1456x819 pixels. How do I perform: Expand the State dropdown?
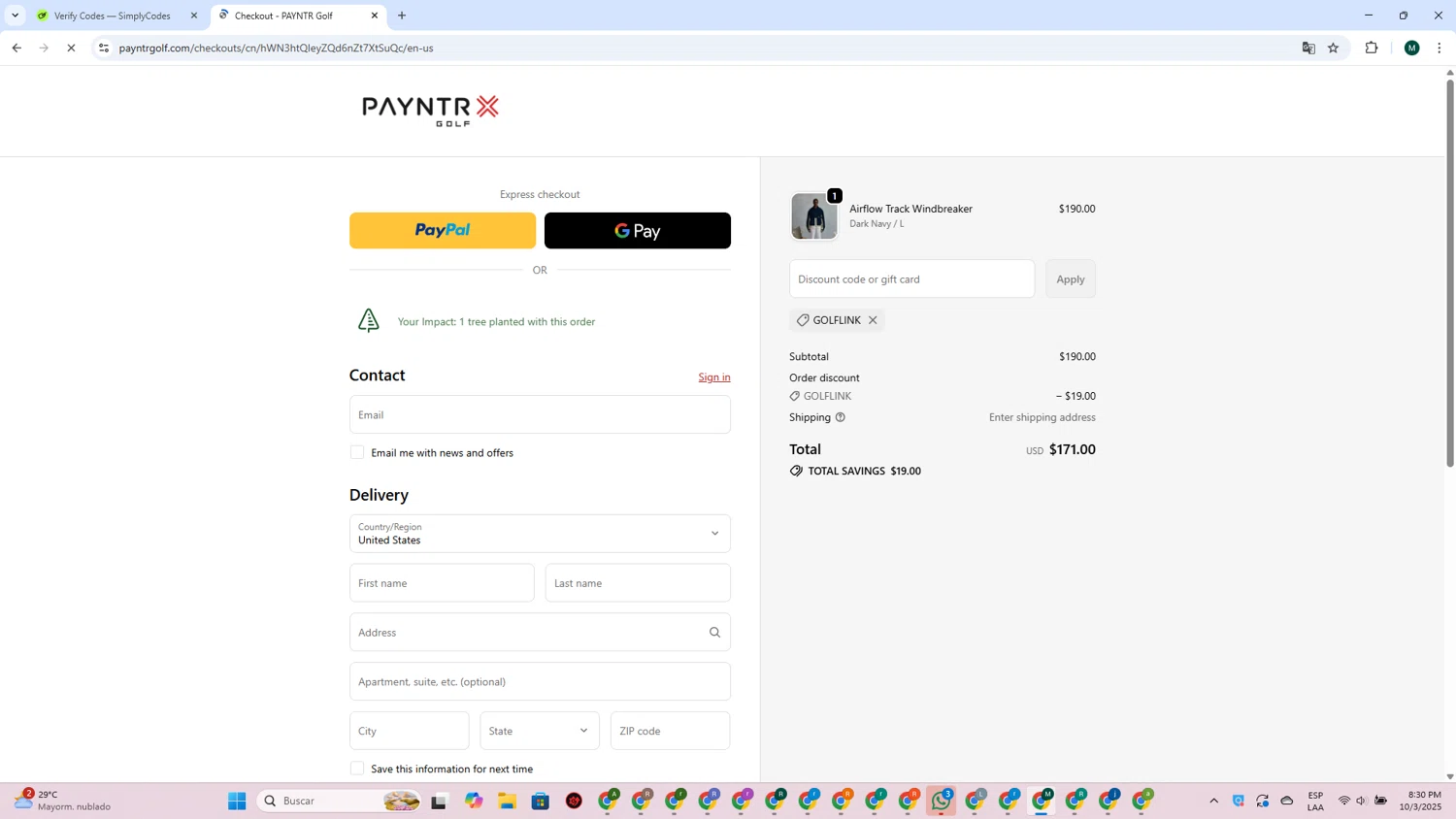(x=540, y=731)
